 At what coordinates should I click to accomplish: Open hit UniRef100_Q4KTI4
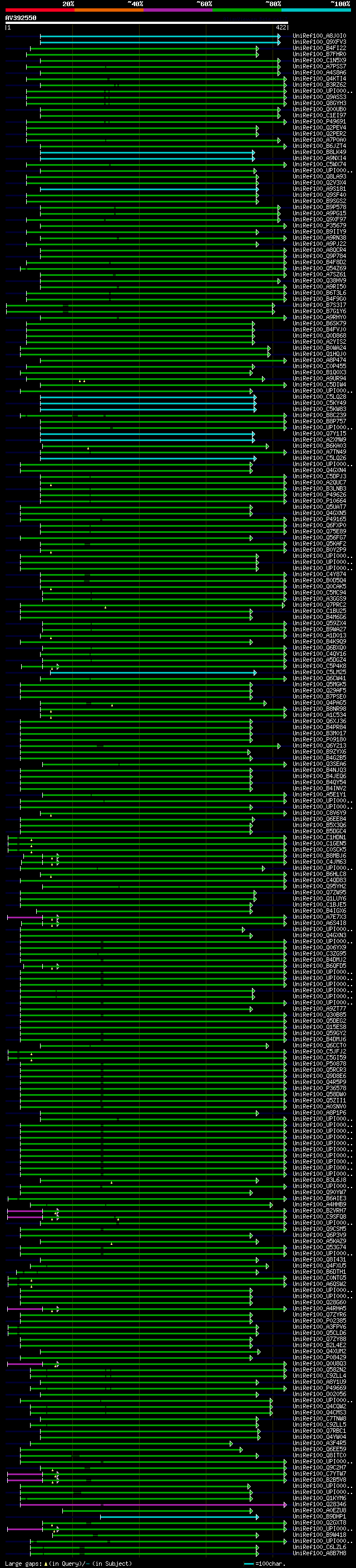coord(319,78)
